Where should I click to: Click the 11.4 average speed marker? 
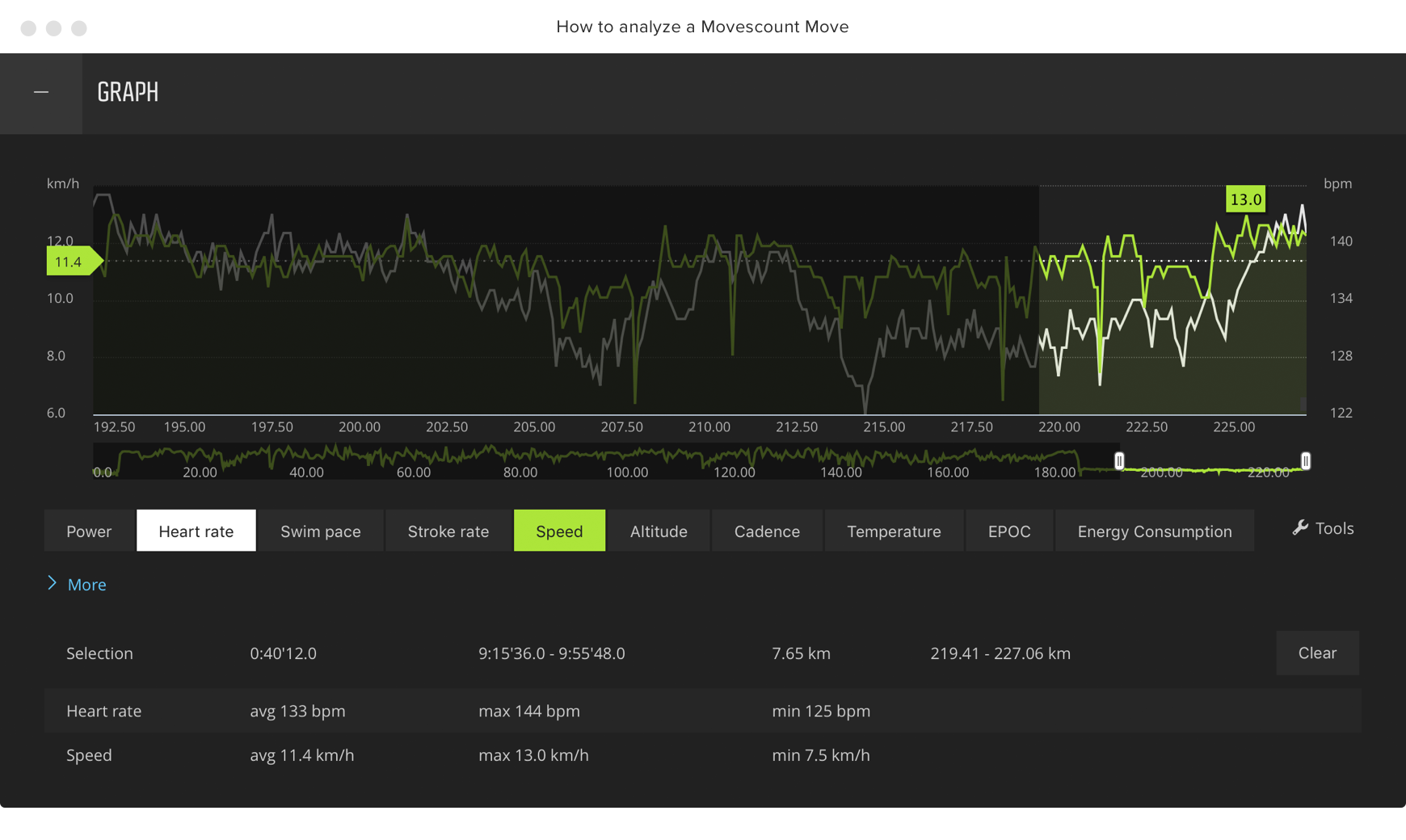point(74,262)
